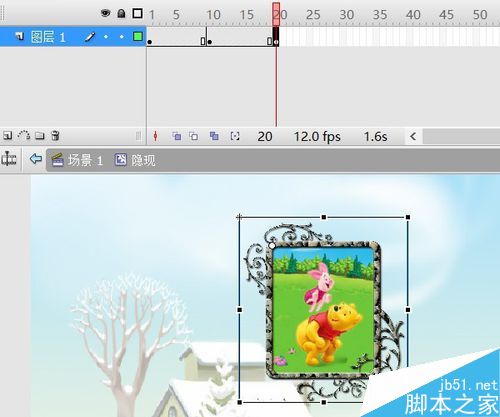This screenshot has height=417, width=500.
Task: Toggle visibility dot for 图层 1
Action: [106, 37]
